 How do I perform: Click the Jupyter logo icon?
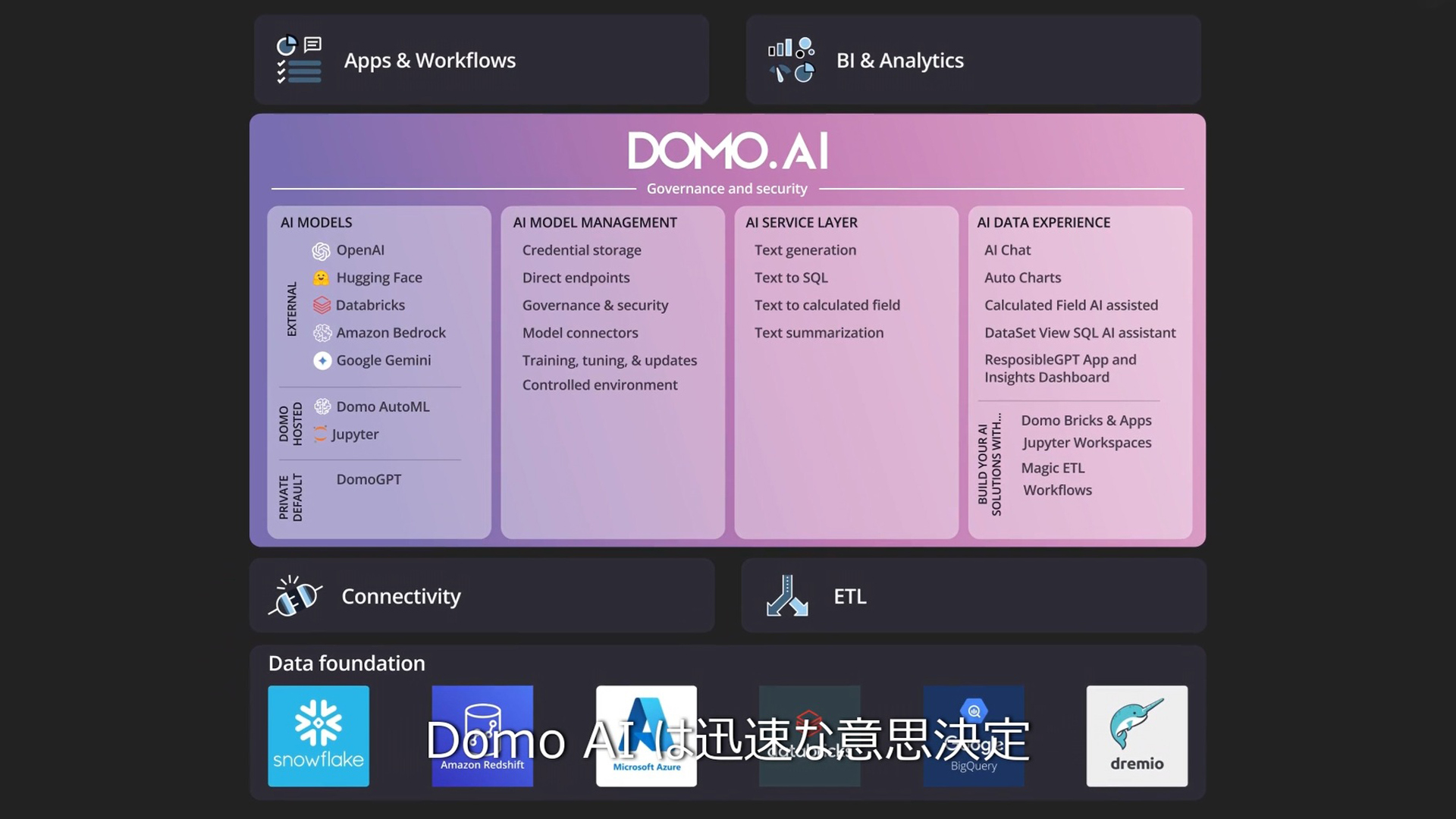point(321,434)
